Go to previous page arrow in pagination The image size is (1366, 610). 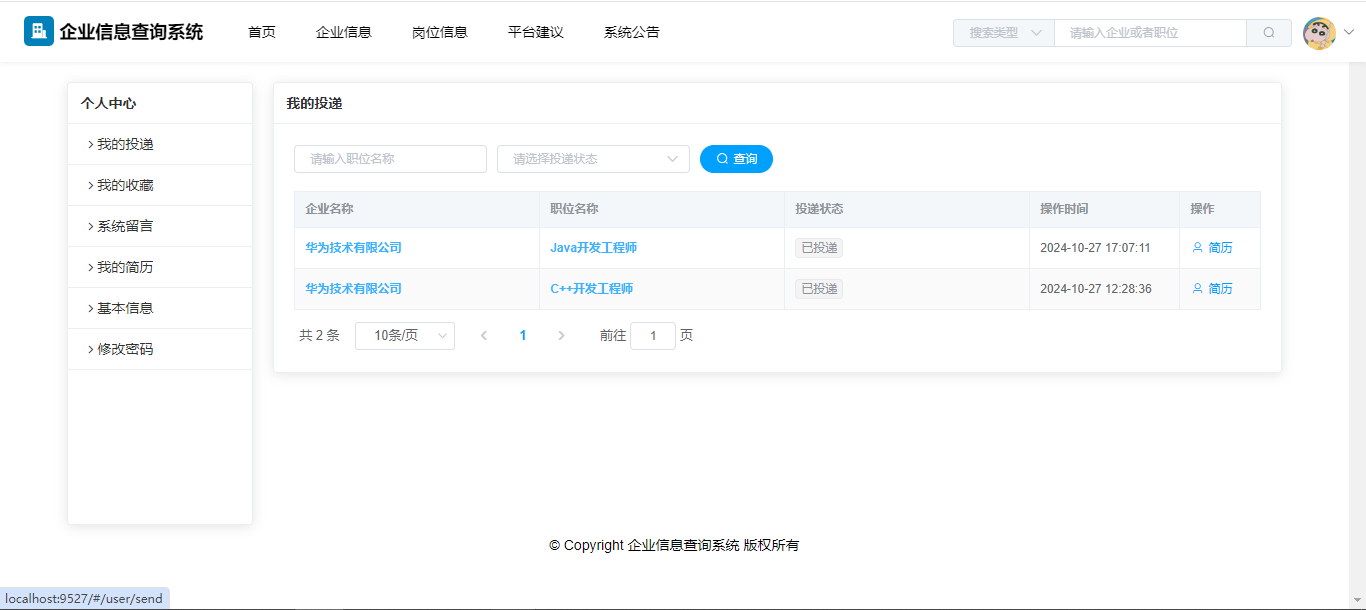point(484,336)
